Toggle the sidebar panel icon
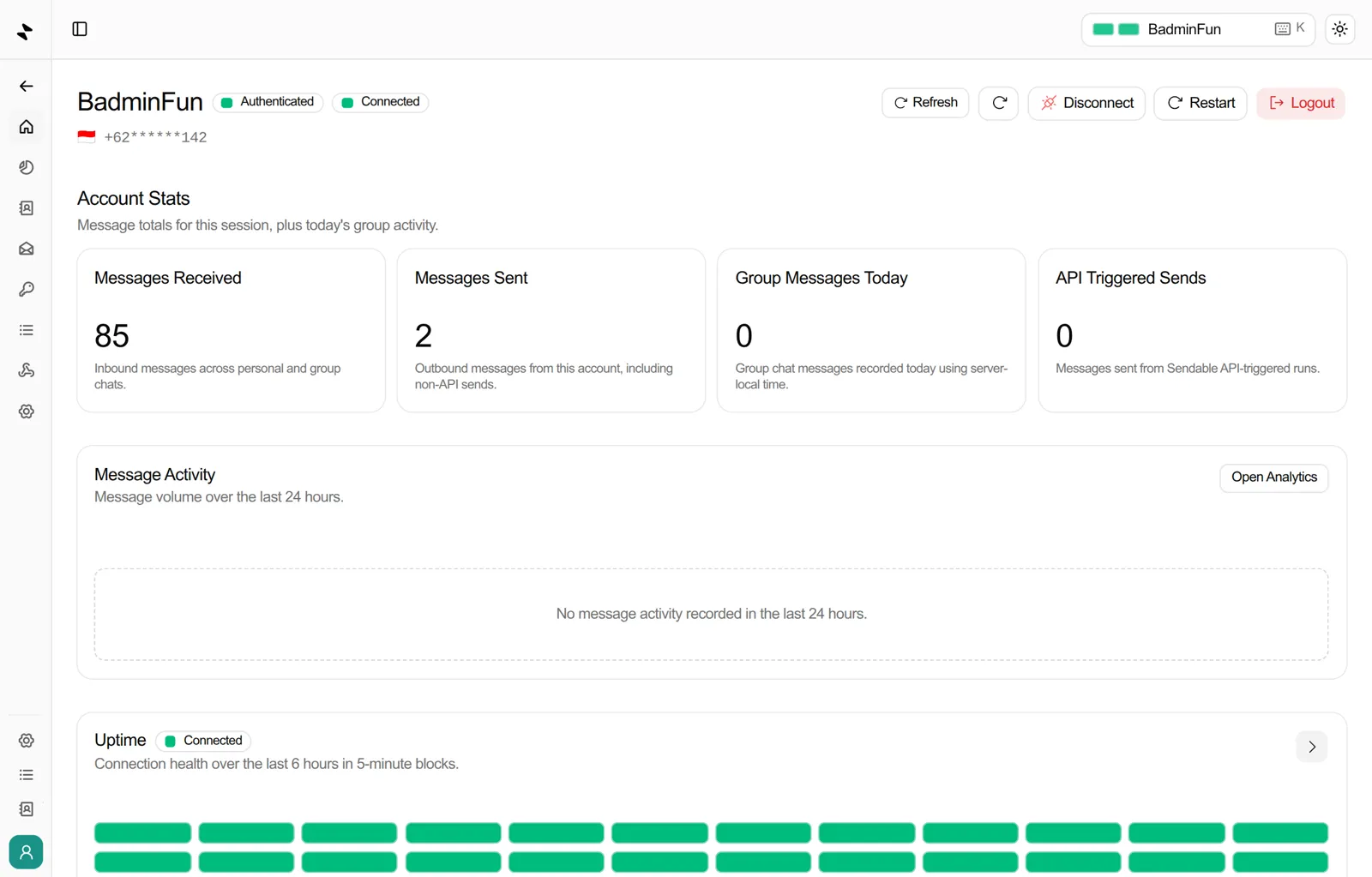1372x877 pixels. tap(80, 29)
